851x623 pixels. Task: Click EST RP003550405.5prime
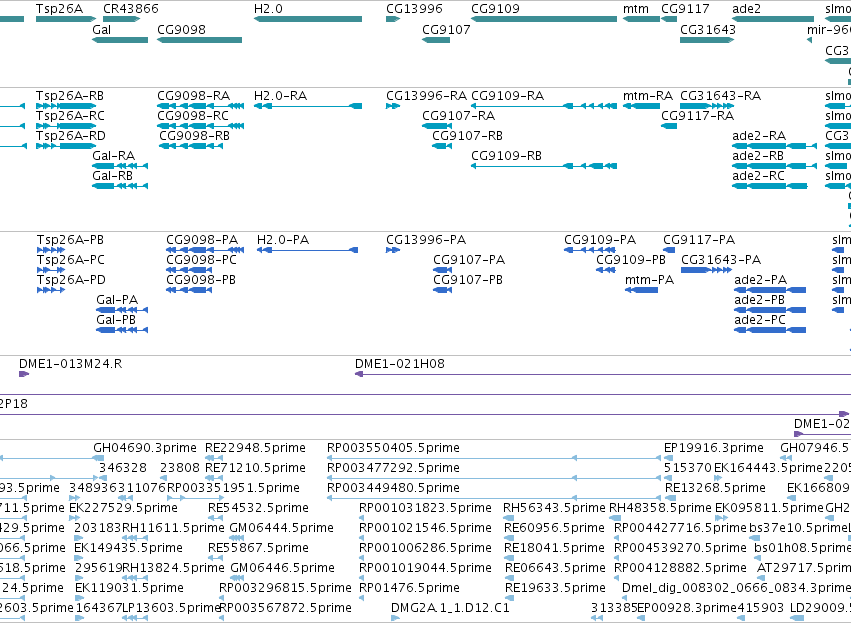(x=393, y=448)
